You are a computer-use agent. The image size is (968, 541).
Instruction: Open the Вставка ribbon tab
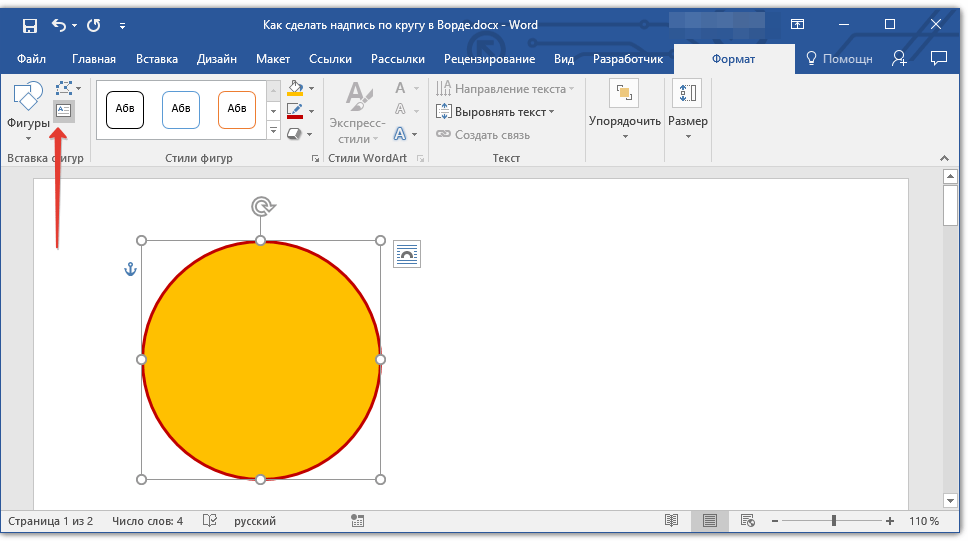coord(157,59)
